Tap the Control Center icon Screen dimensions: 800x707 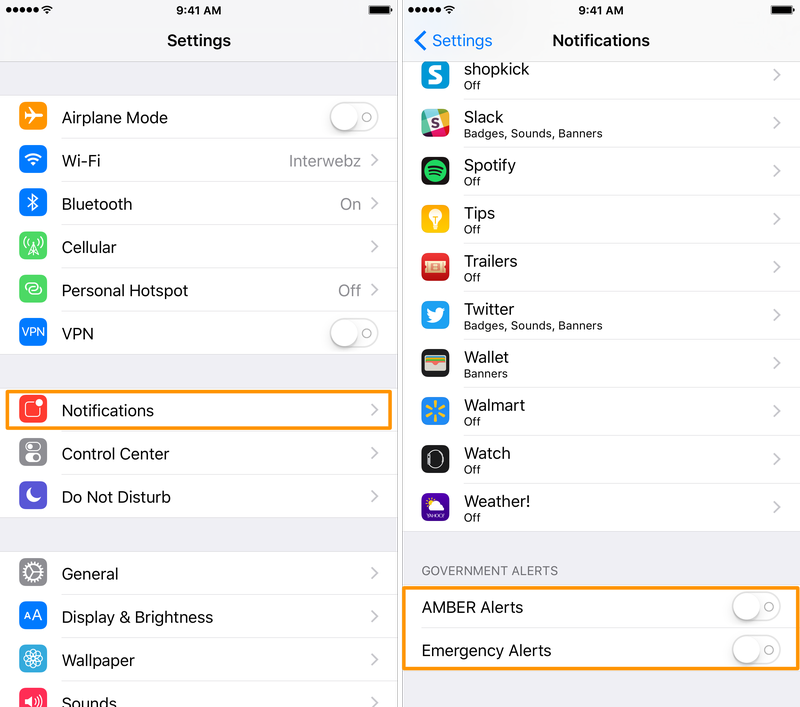33,452
